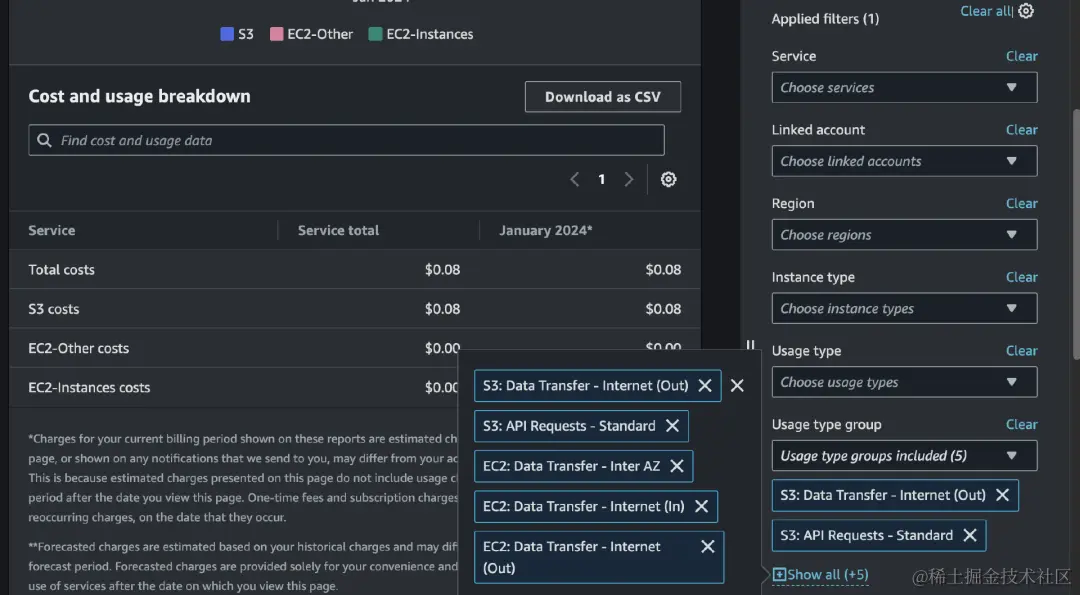
Task: Remove S3: API Requests - Standard sidebar chip
Action: coord(970,535)
